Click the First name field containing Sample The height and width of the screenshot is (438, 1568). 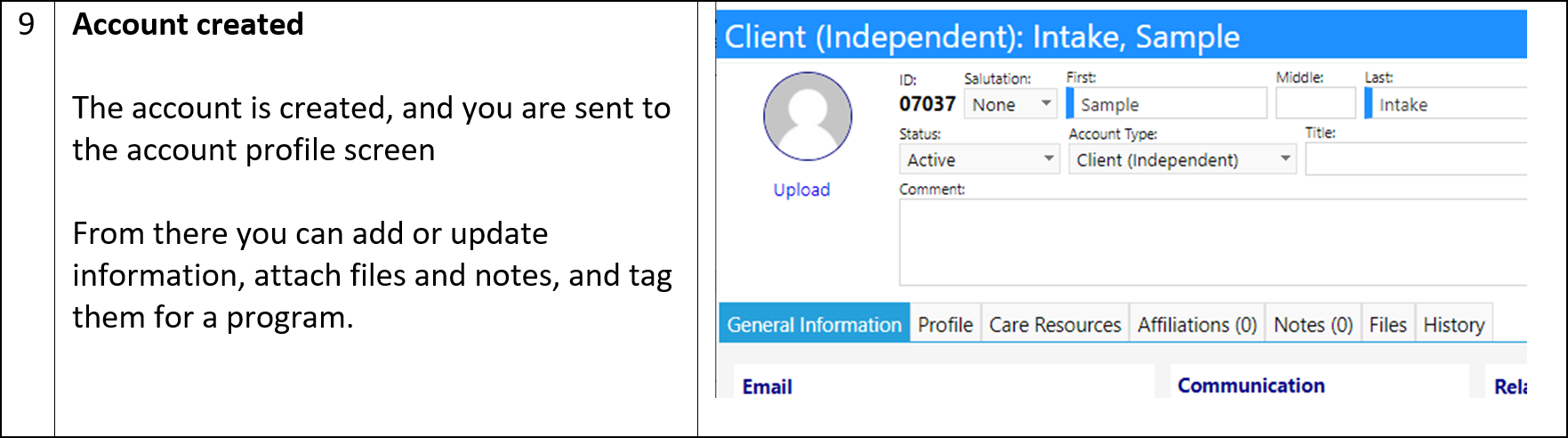coord(1167,103)
